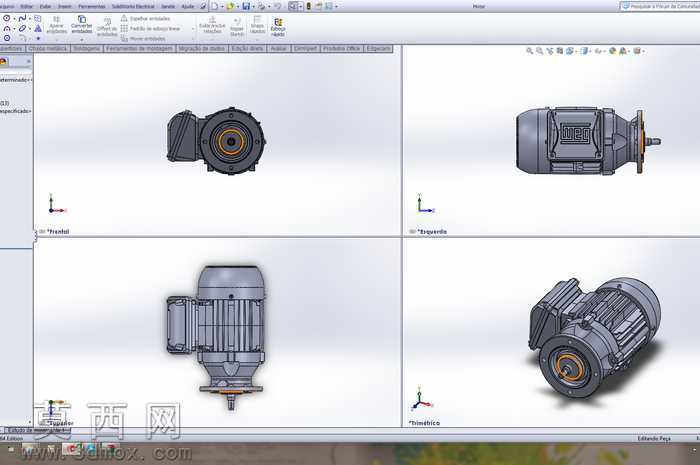The width and height of the screenshot is (700, 465).
Task: Click the Offset de entidades tool
Action: coord(107,27)
